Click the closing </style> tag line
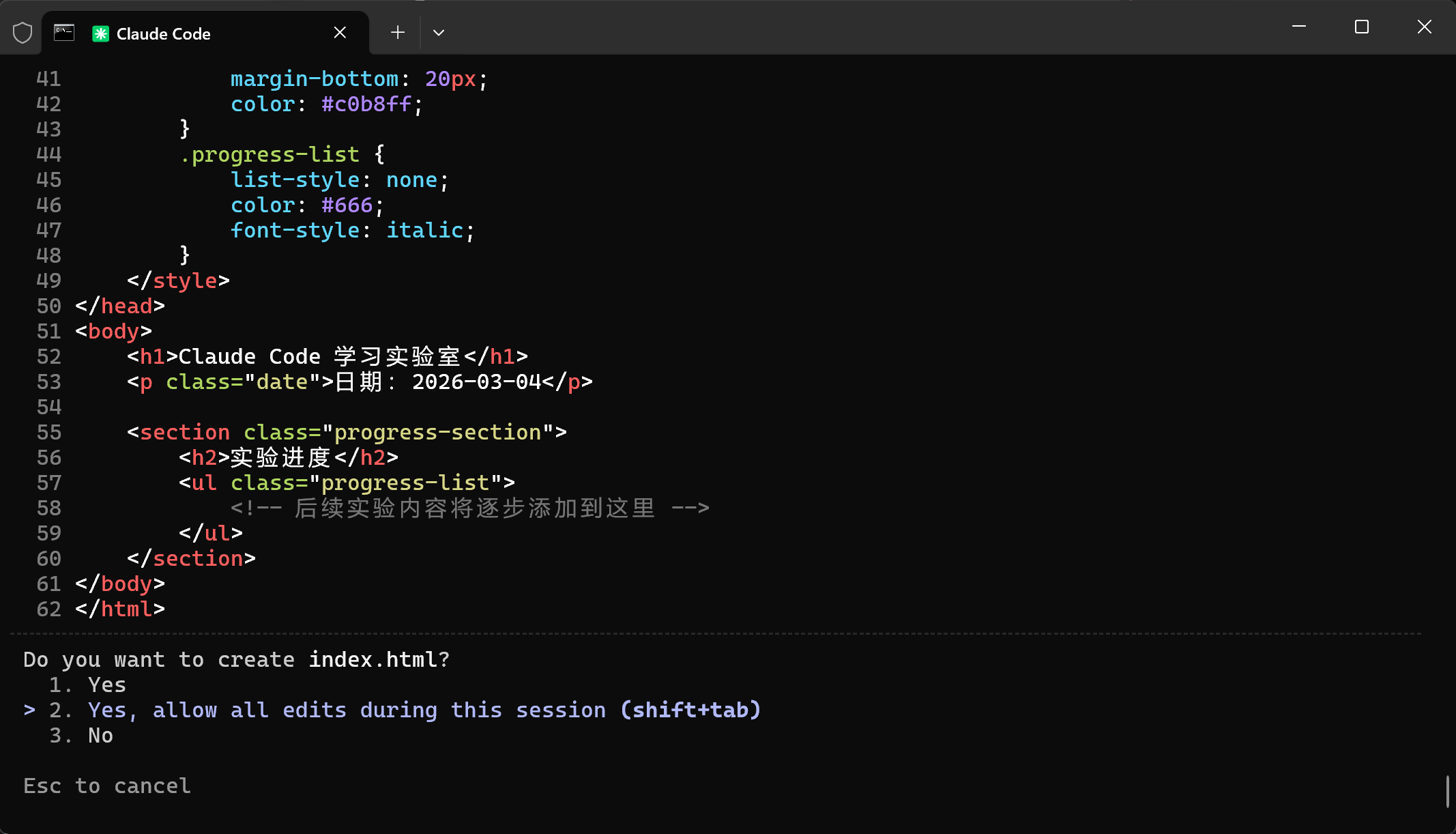This screenshot has height=834, width=1456. pyautogui.click(x=179, y=281)
